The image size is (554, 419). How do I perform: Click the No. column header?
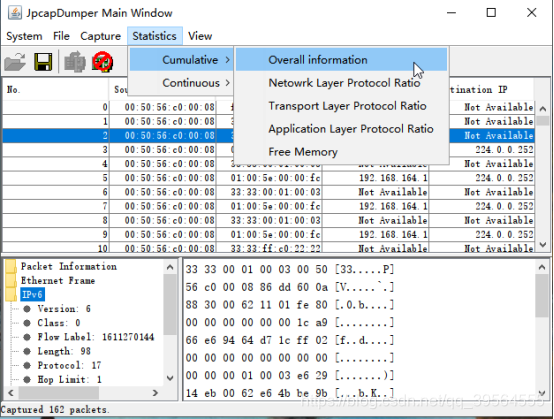point(55,89)
